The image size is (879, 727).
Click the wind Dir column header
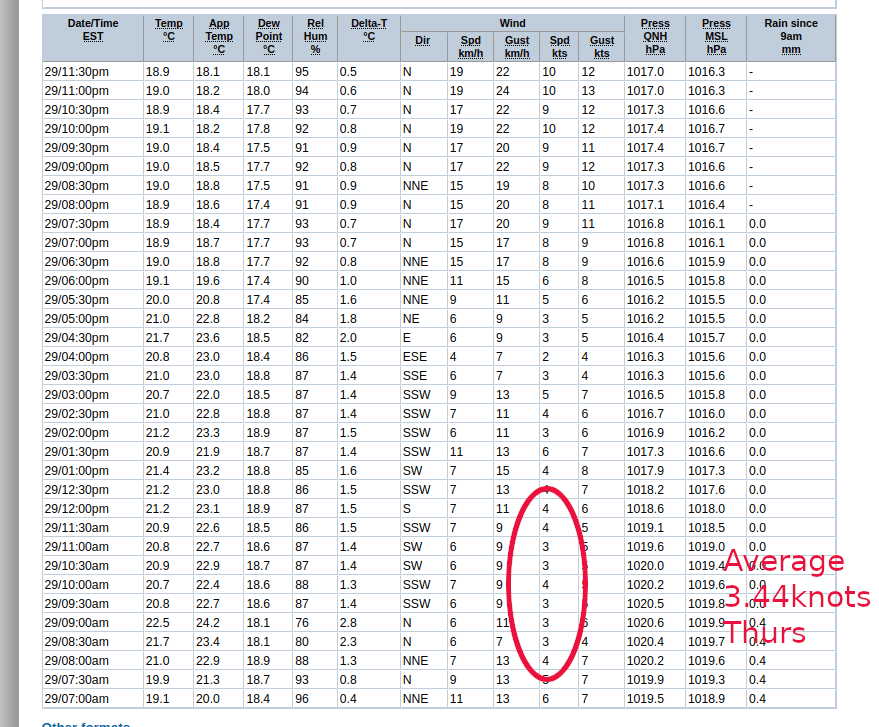pyautogui.click(x=422, y=41)
